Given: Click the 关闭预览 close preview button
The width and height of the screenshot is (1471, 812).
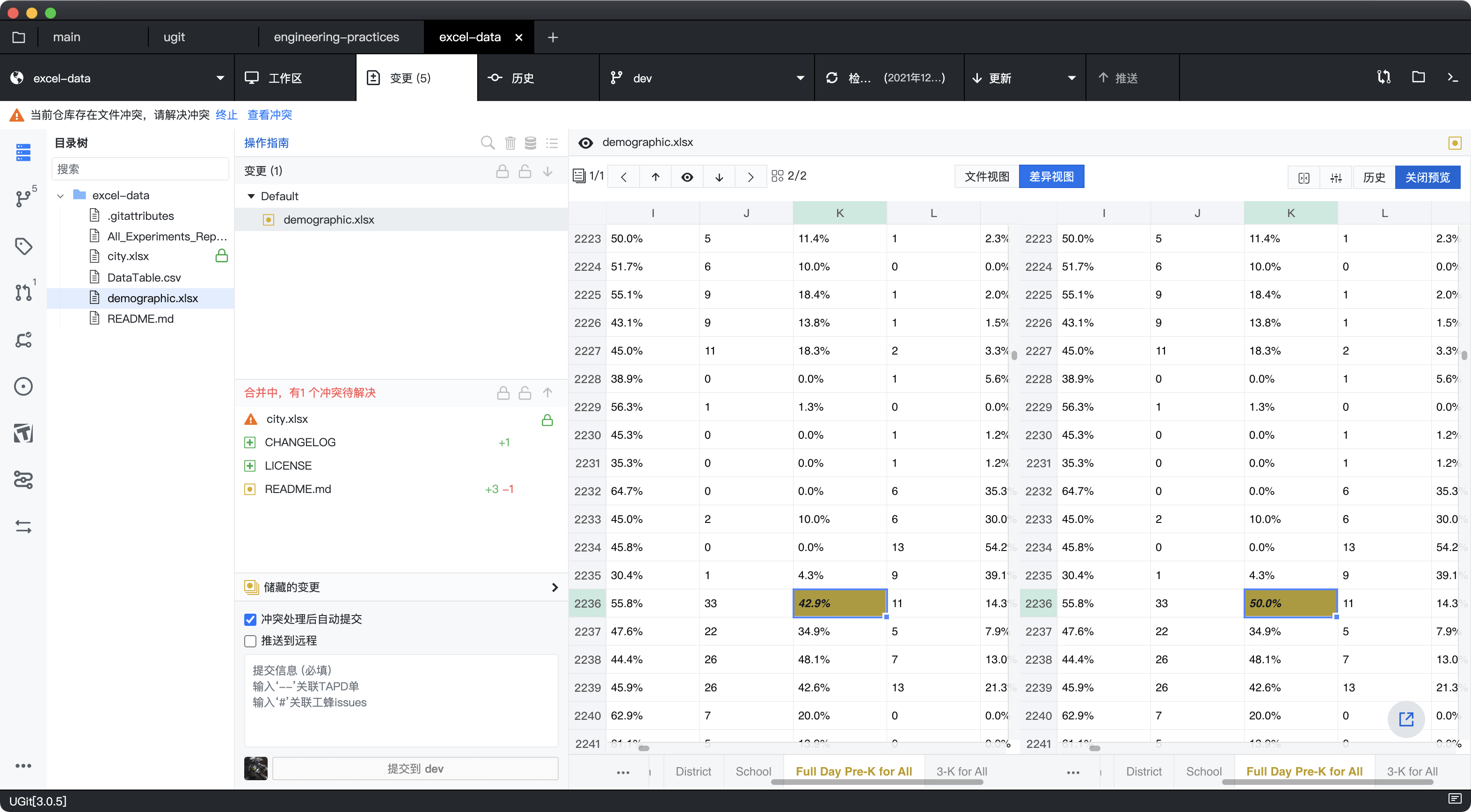Looking at the screenshot, I should pyautogui.click(x=1427, y=178).
